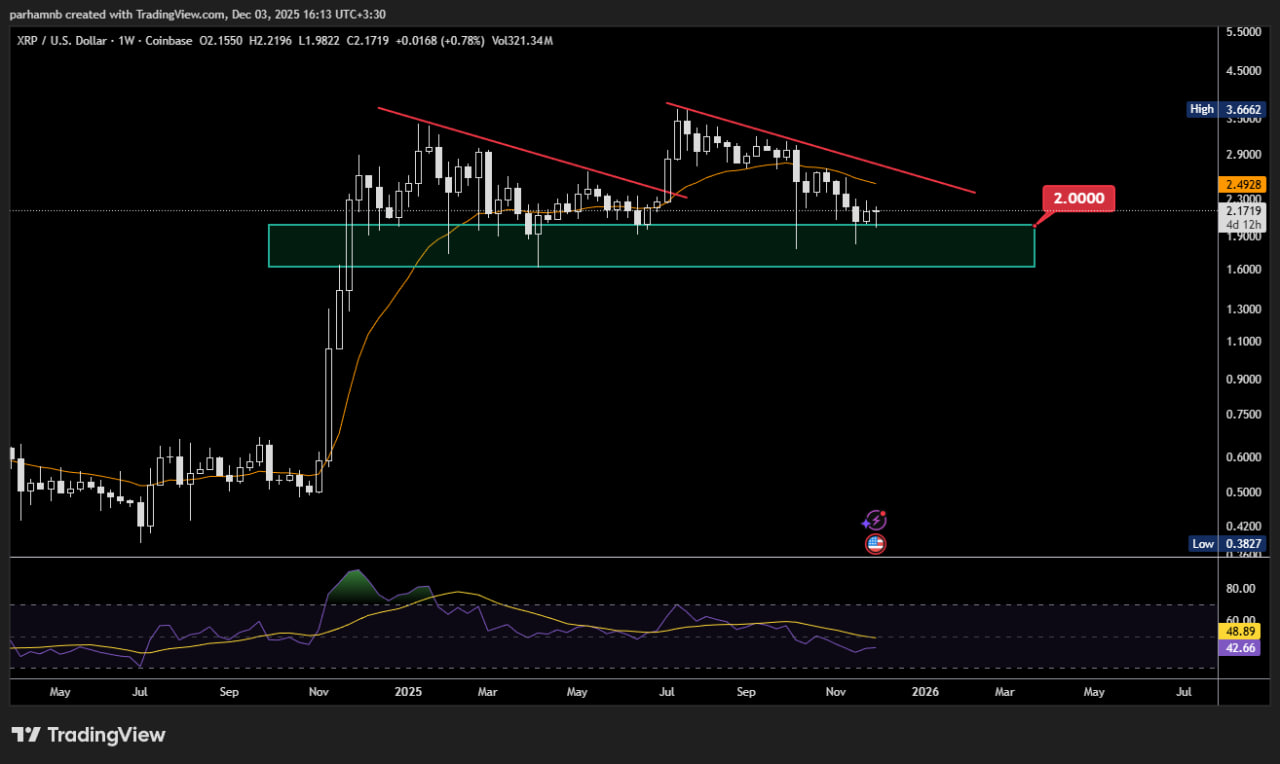
Task: Click the current price 2.1719 label
Action: 1242,211
